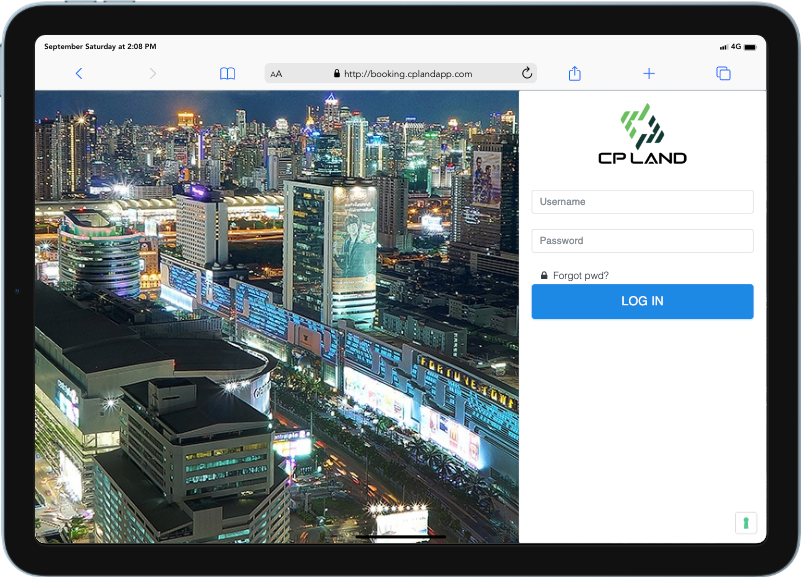Tap the home indicator bar at bottom
This screenshot has height=577, width=801.
(400, 537)
